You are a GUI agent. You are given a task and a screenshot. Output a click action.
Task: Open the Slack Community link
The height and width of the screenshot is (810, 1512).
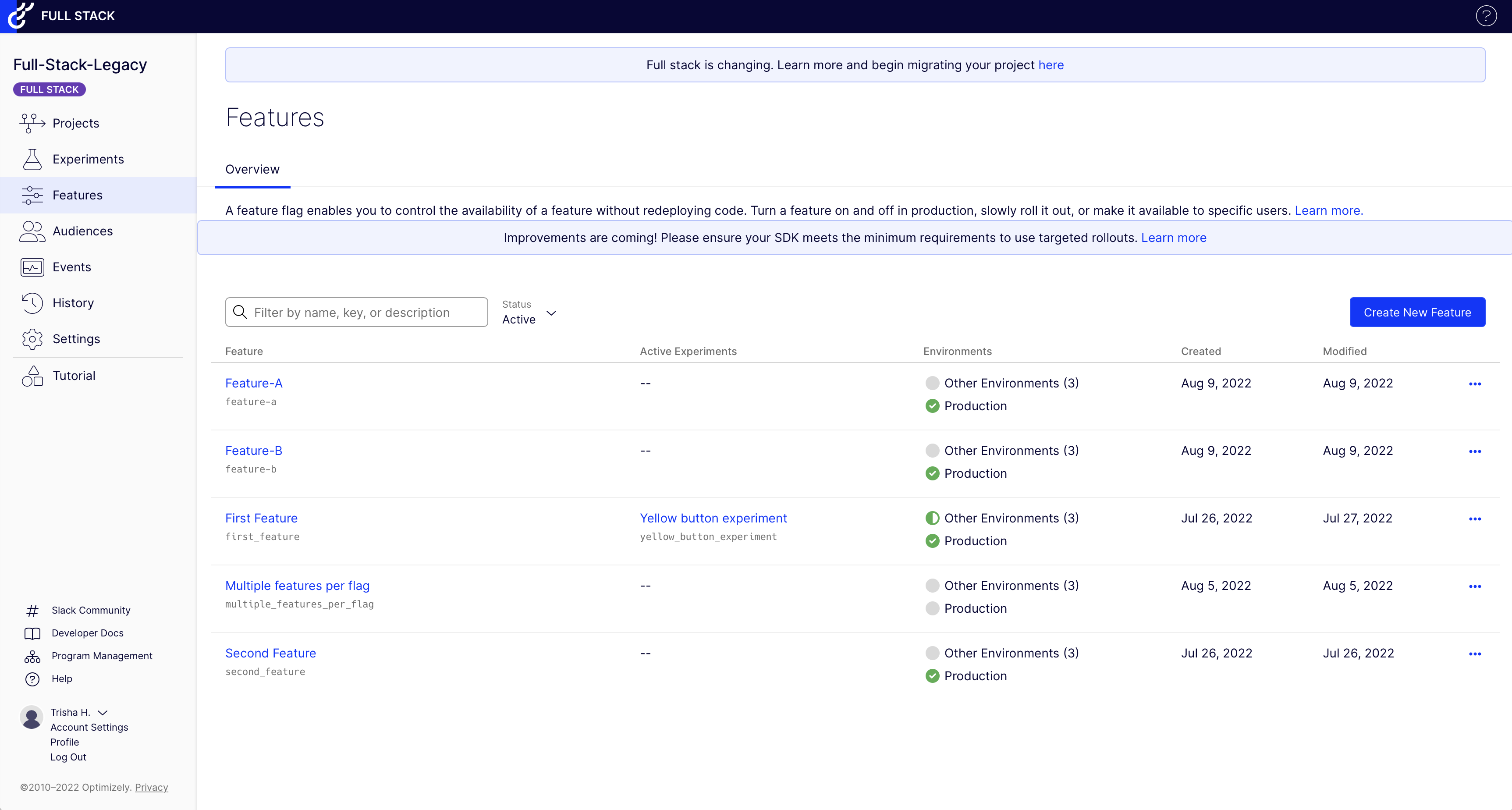click(x=91, y=611)
